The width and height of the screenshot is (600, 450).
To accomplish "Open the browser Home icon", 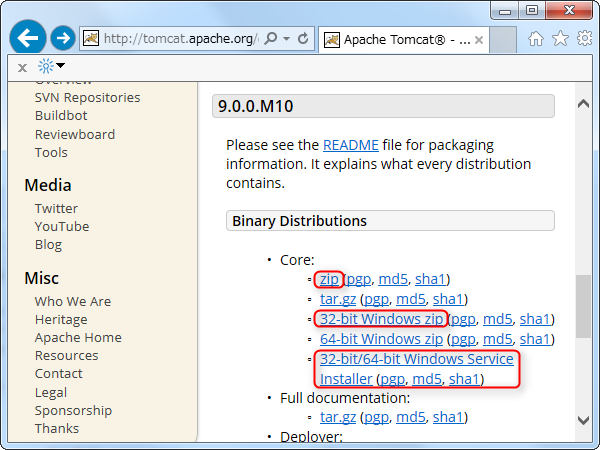I will (x=536, y=38).
